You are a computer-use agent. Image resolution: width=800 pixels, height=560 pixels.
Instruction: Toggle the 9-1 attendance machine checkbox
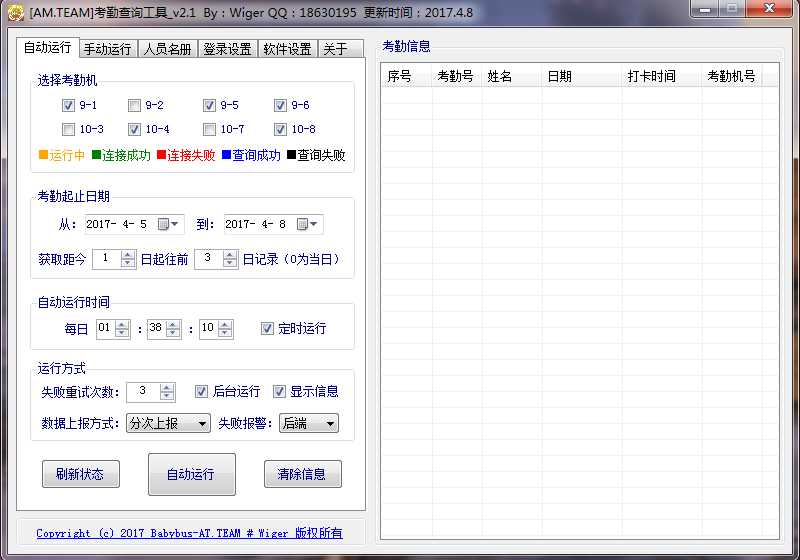(68, 106)
